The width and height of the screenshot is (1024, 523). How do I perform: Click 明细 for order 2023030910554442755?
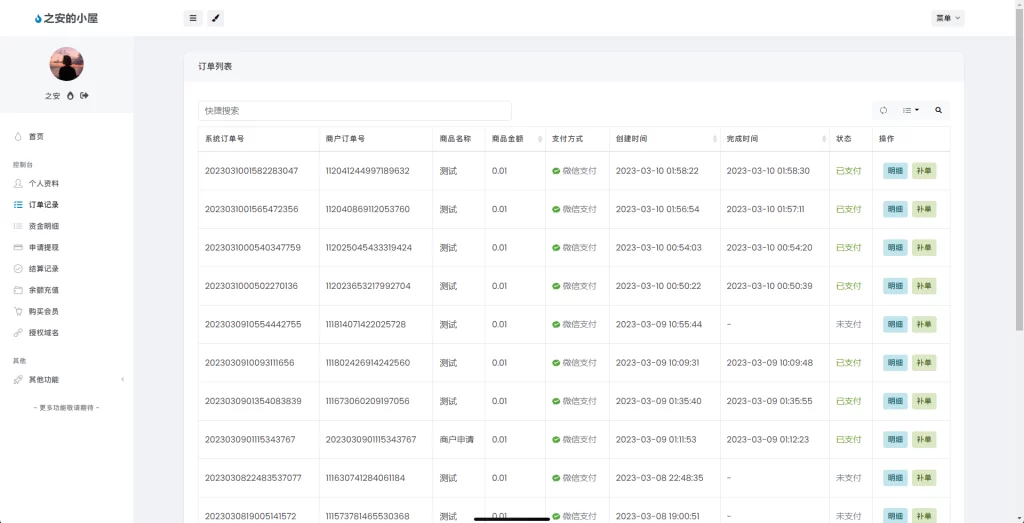[895, 325]
